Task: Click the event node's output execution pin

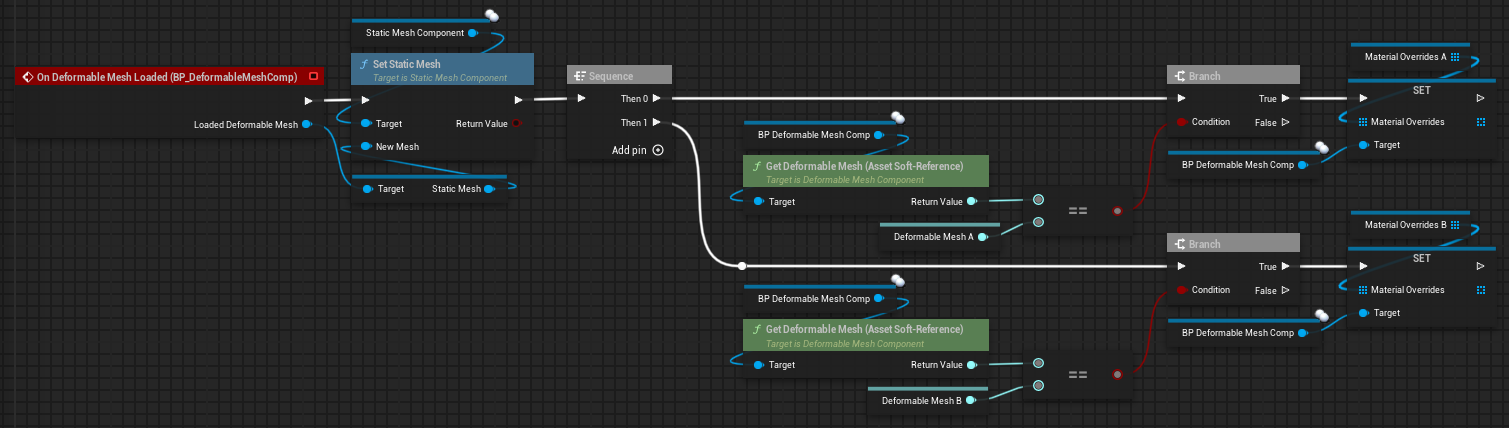Action: tap(308, 100)
